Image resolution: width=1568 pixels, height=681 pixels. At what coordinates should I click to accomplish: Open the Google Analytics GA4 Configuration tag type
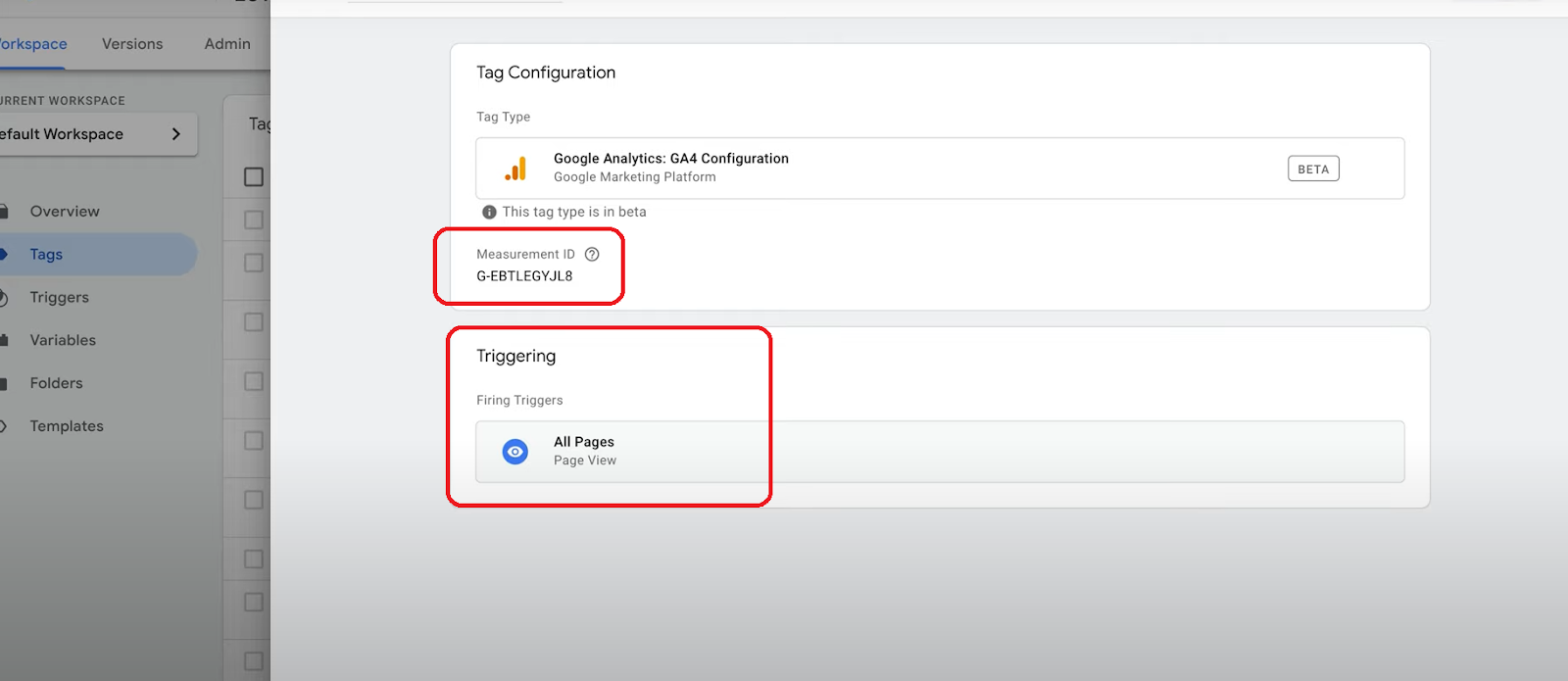pyautogui.click(x=940, y=169)
